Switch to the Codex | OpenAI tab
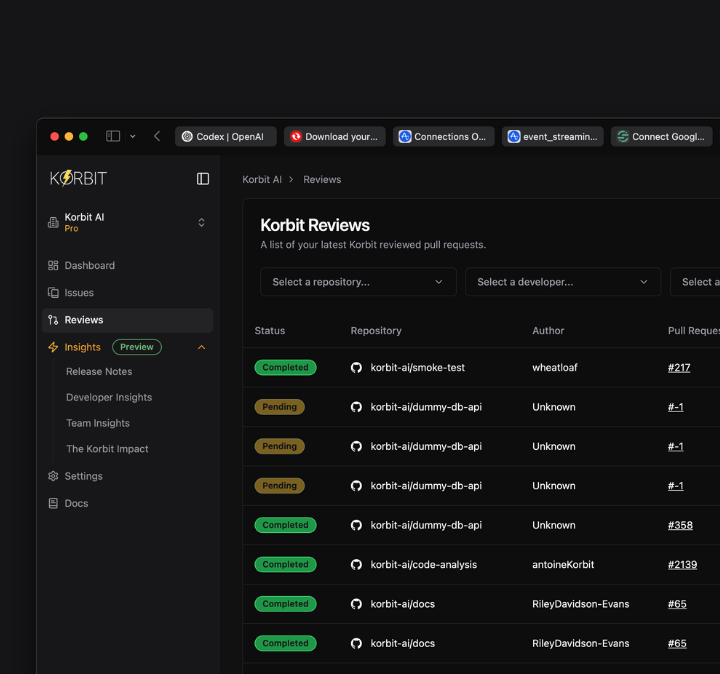This screenshot has height=674, width=720. click(225, 136)
